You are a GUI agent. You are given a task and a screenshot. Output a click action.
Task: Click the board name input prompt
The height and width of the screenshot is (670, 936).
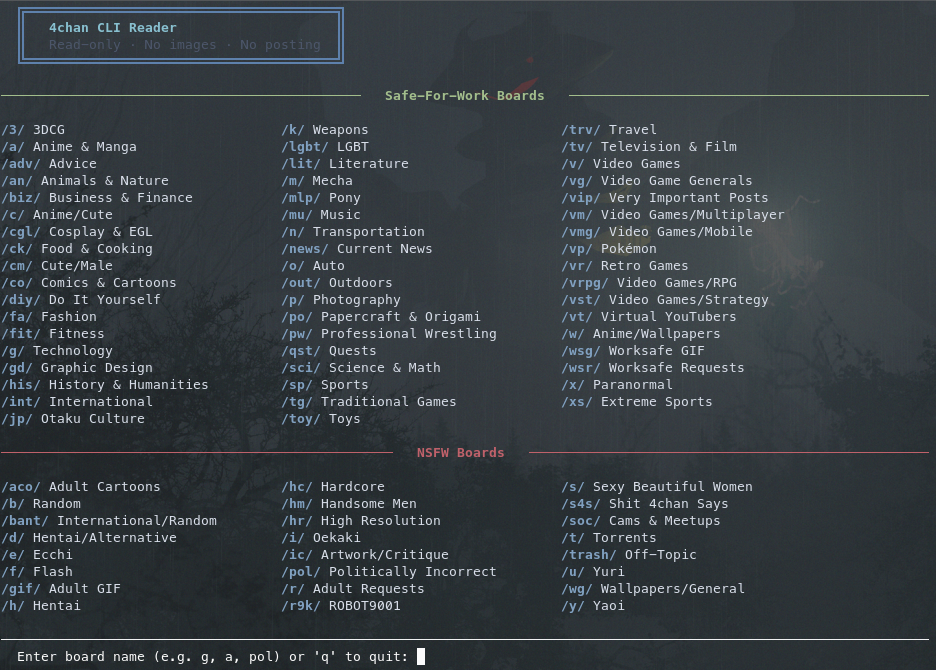(221, 656)
